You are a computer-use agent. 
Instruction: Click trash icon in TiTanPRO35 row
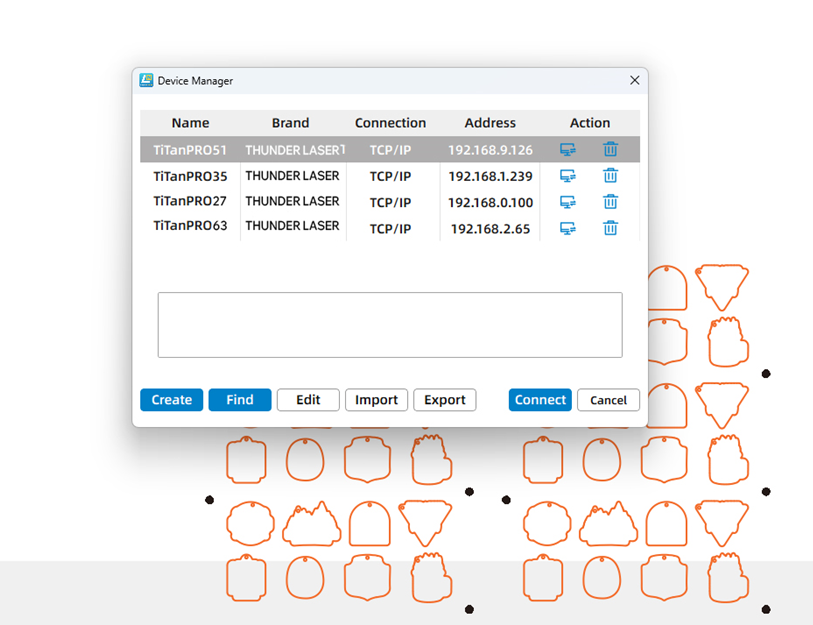(610, 176)
